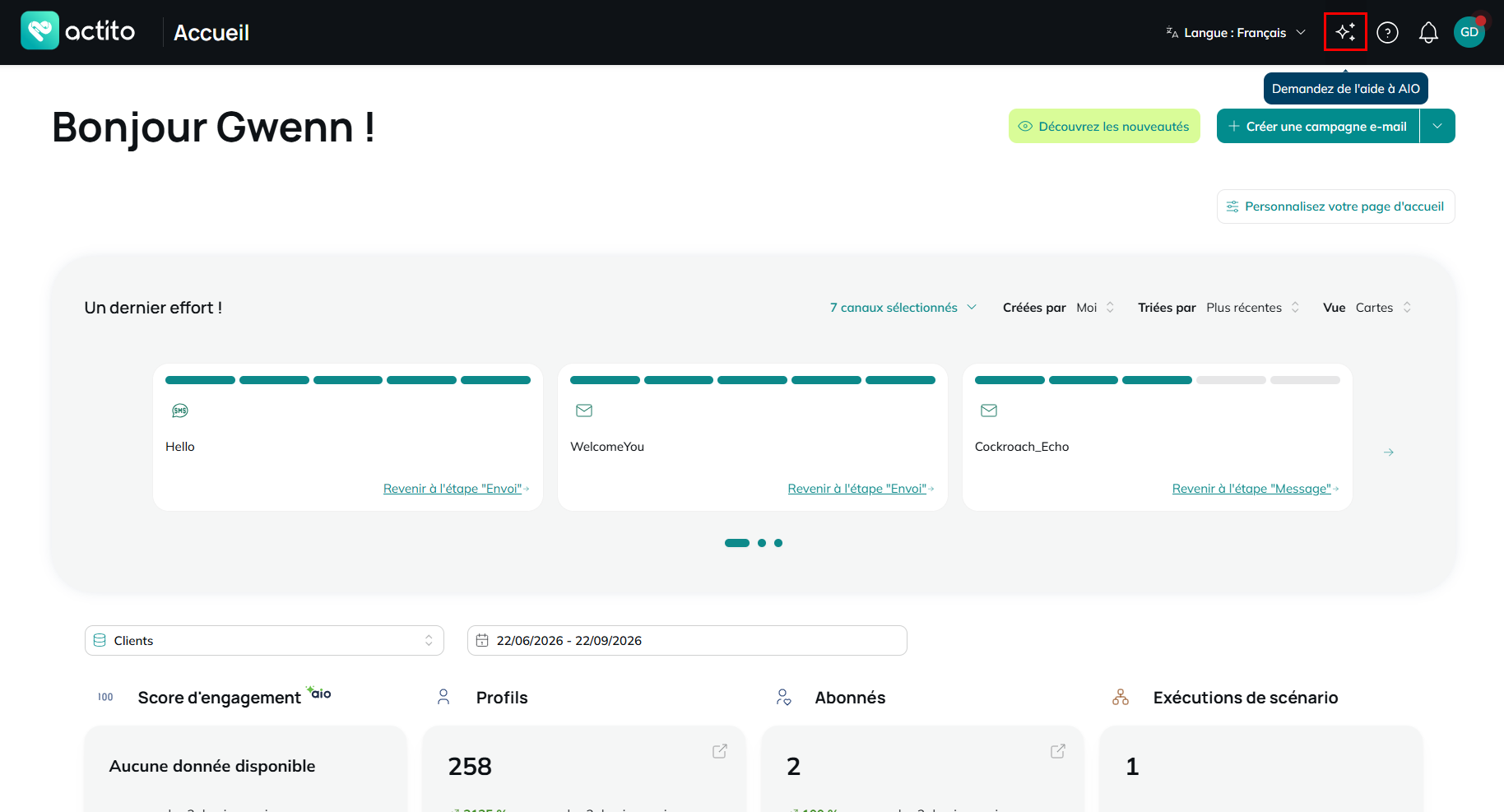Click Découvrez les nouveautés button
The image size is (1504, 812).
click(1104, 126)
